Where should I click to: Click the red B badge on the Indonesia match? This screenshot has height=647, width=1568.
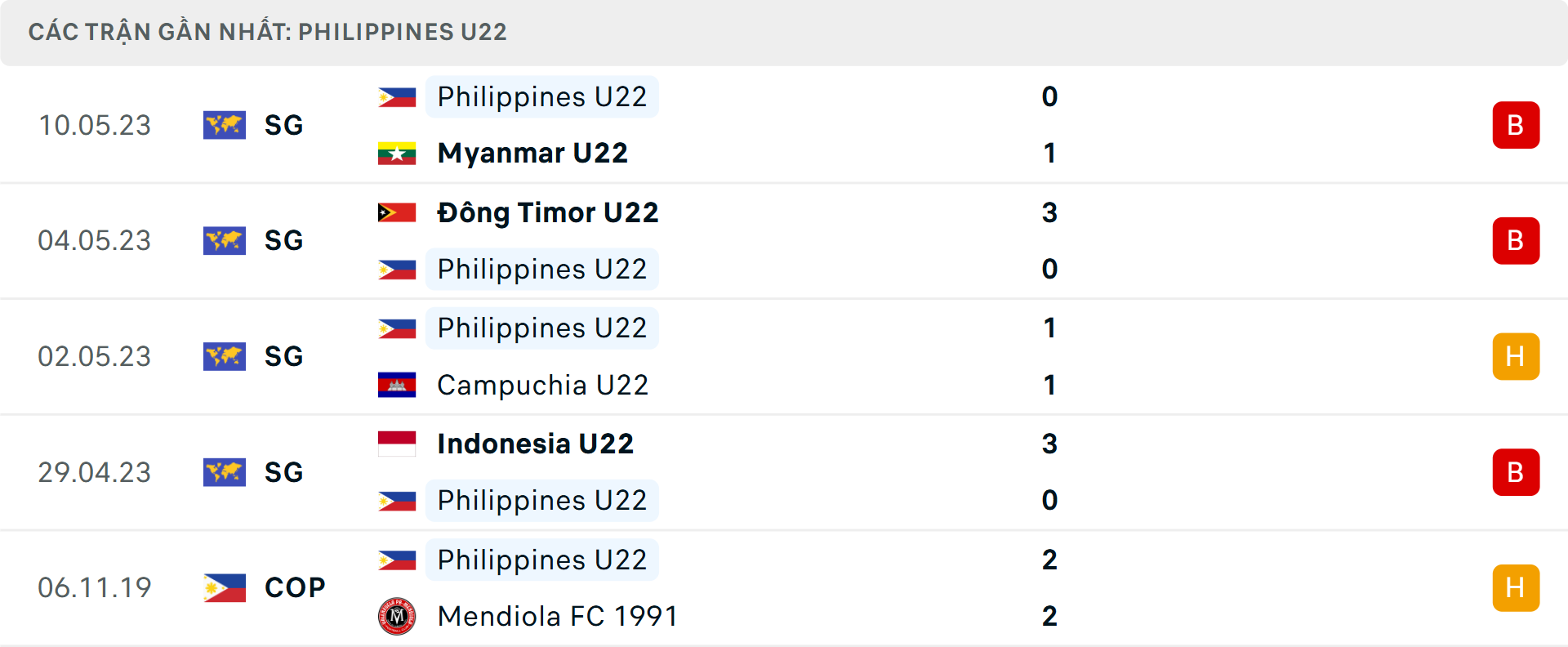click(1517, 472)
